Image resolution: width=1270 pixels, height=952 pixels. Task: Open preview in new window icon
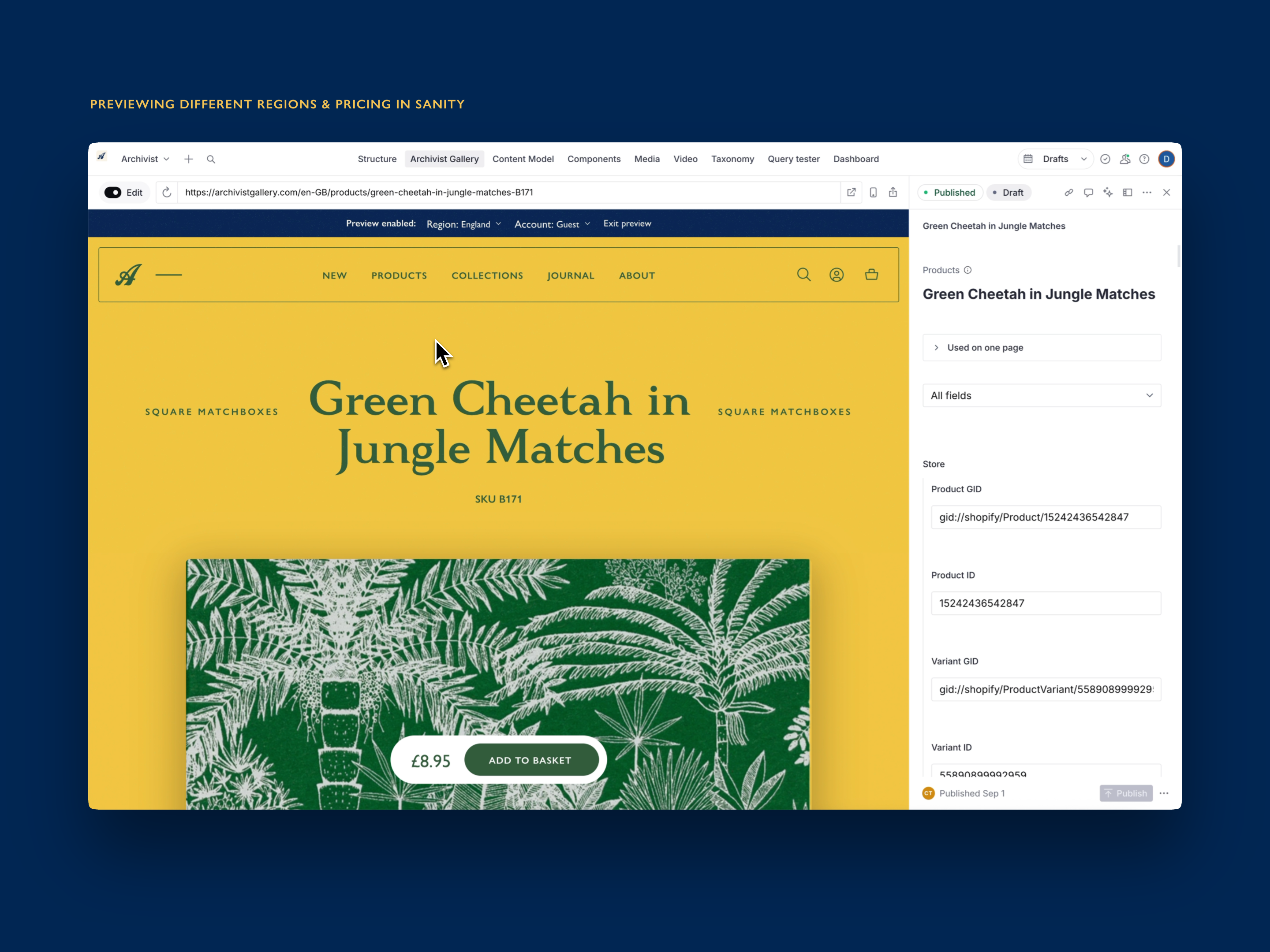pyautogui.click(x=852, y=192)
